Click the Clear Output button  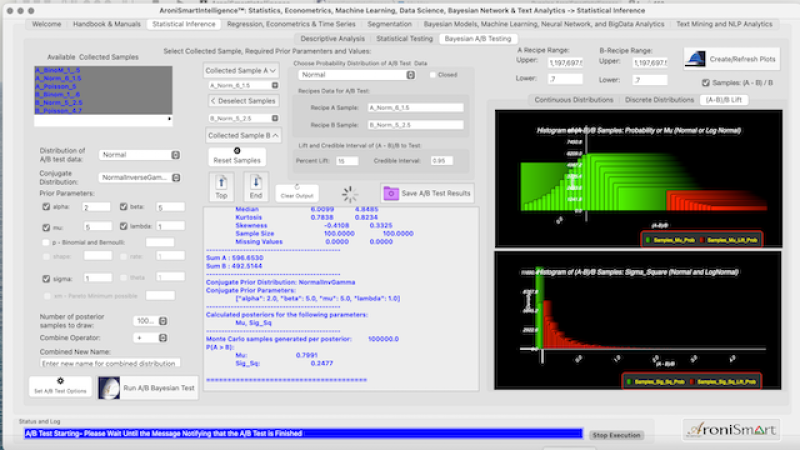[x=297, y=193]
